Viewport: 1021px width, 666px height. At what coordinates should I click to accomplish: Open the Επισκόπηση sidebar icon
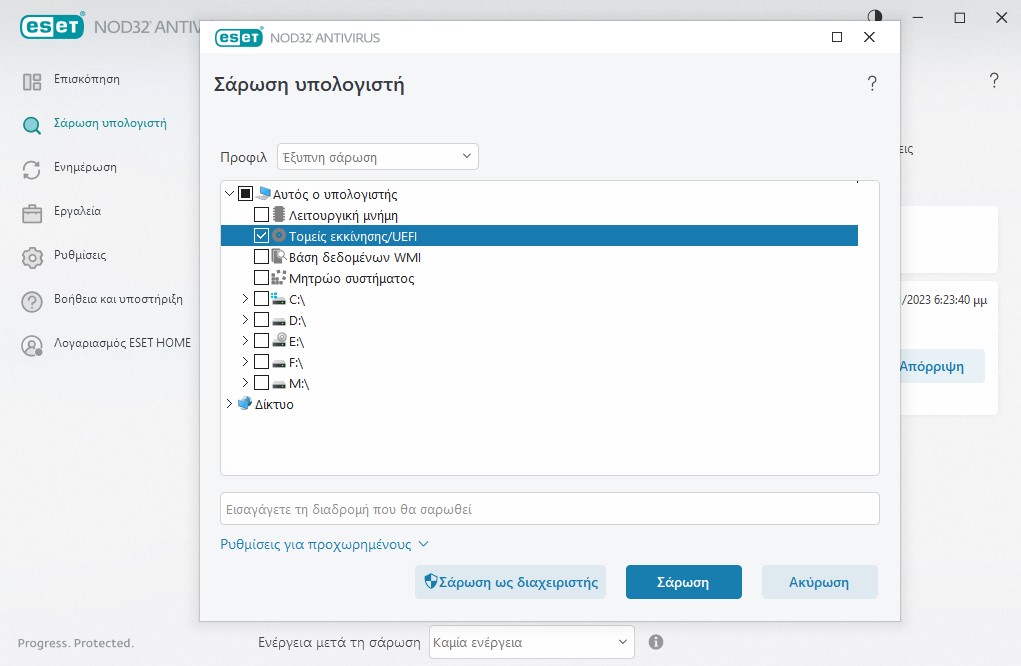[x=30, y=79]
